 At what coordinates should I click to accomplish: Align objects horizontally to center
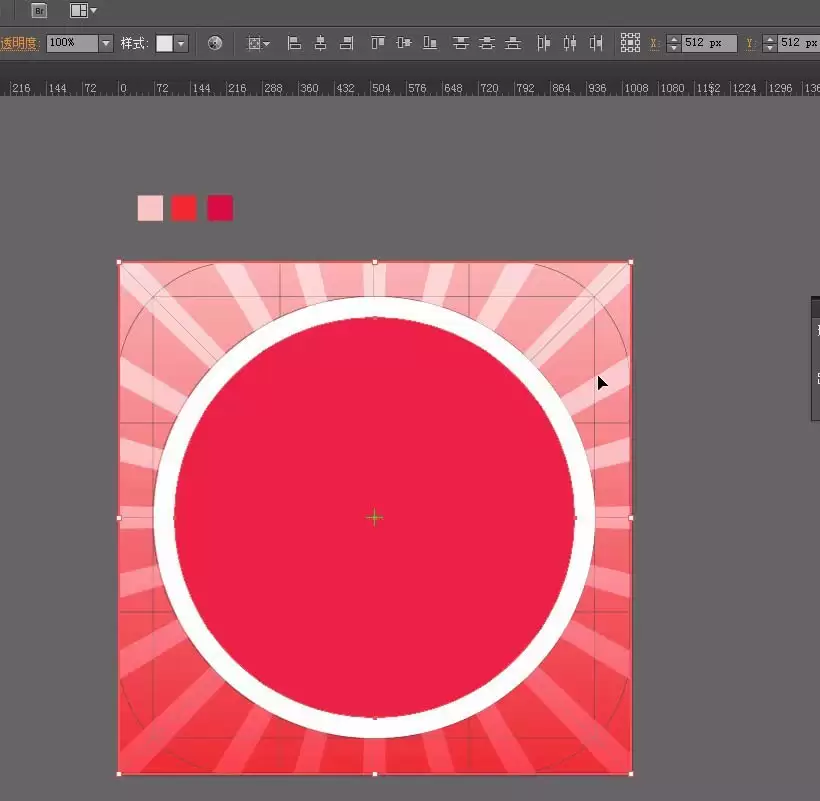click(321, 43)
